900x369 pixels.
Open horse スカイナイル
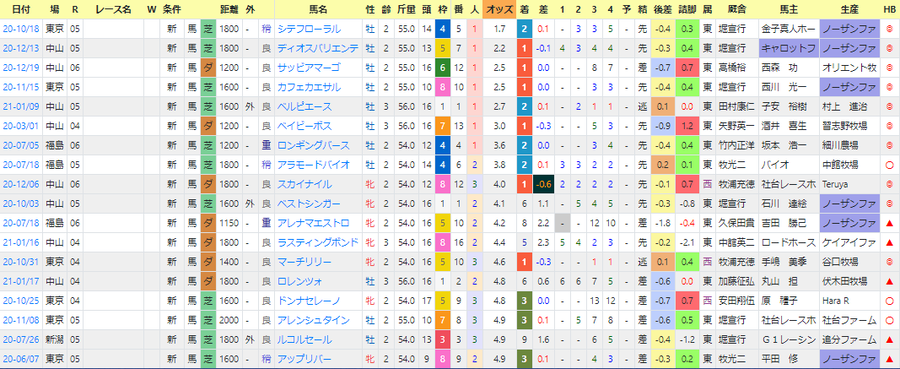pyautogui.click(x=305, y=184)
